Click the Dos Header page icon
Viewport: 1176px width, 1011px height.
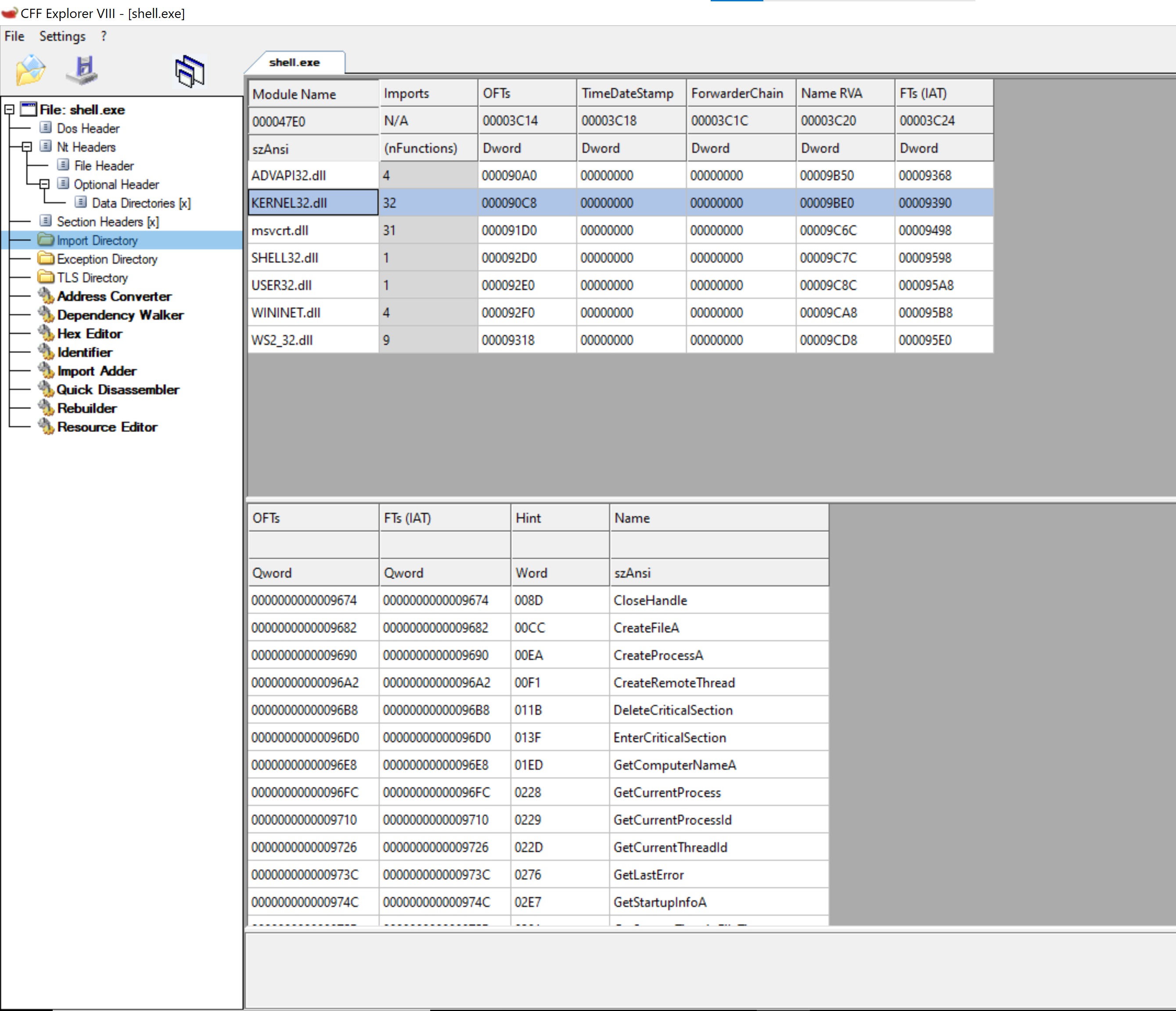pyautogui.click(x=46, y=128)
